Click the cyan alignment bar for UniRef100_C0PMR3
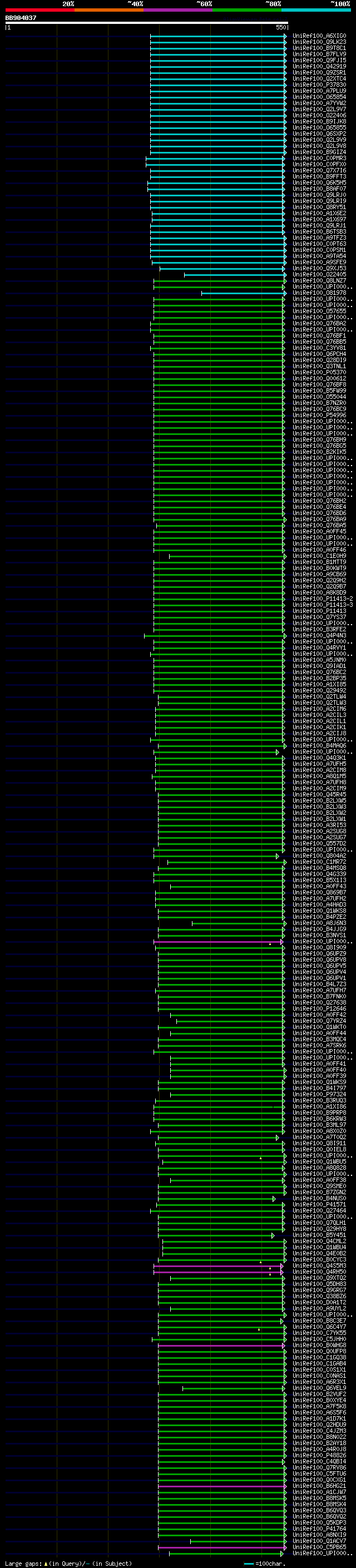 (215, 159)
